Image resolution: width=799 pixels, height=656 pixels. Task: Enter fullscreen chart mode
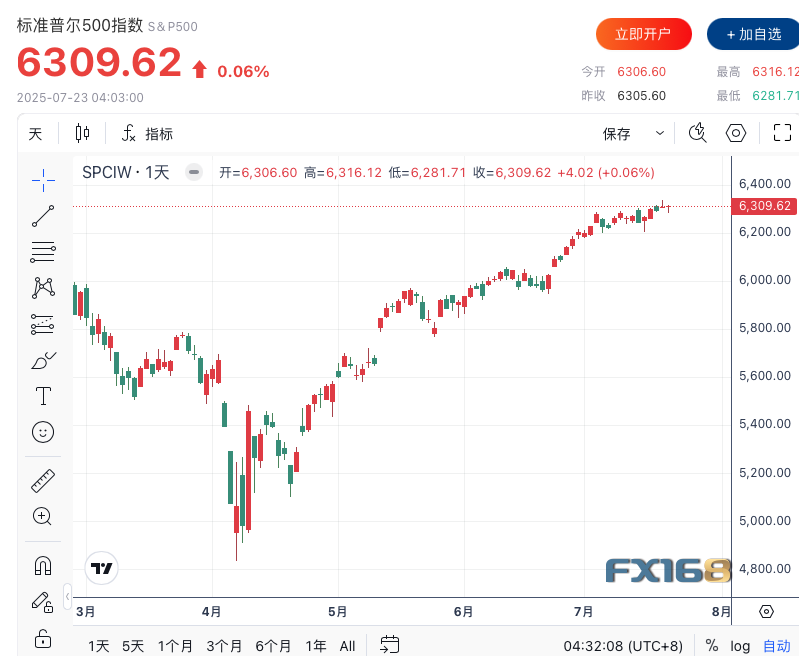click(x=783, y=133)
